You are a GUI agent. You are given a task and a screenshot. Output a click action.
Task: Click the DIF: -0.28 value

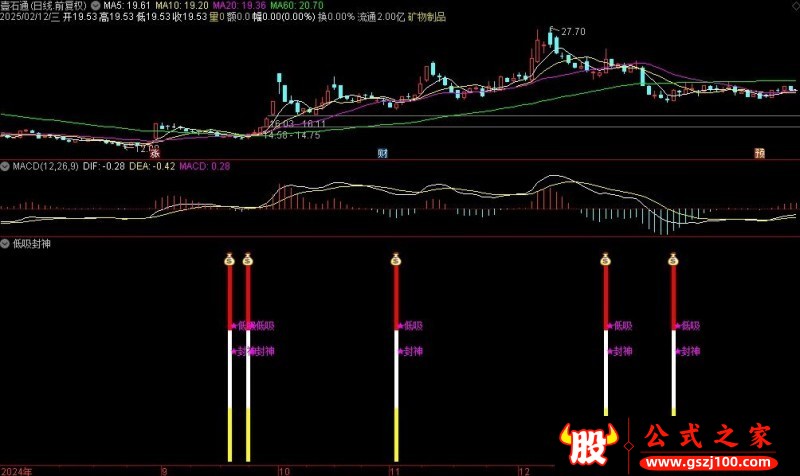(x=104, y=166)
